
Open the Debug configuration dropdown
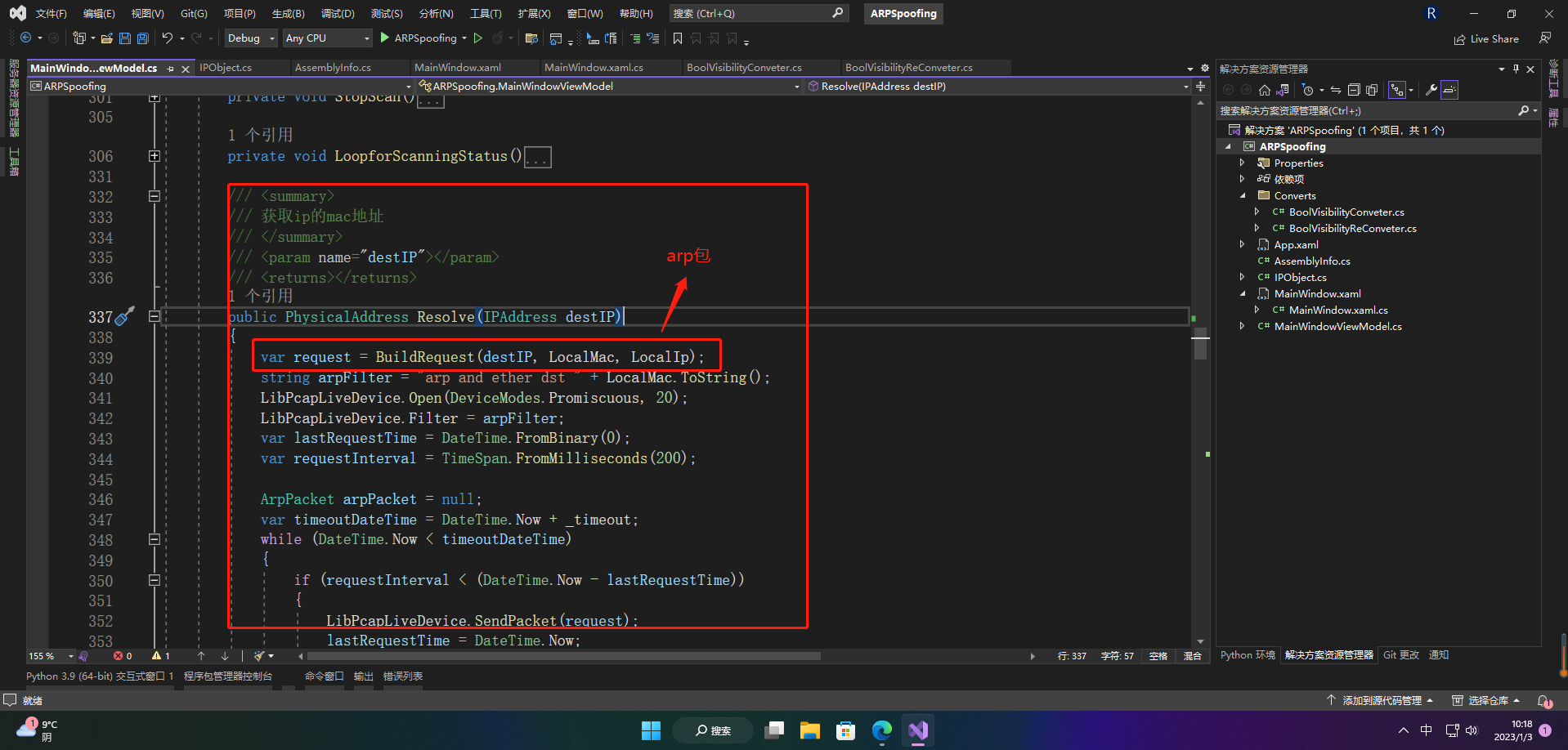coord(250,38)
